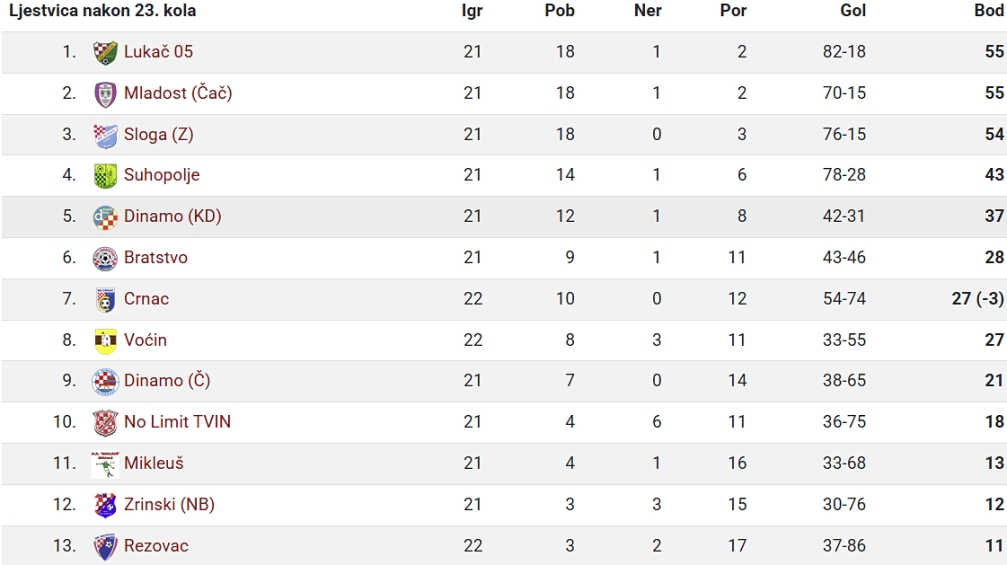
Task: Click the Lukač 05 club crest
Action: click(x=105, y=53)
